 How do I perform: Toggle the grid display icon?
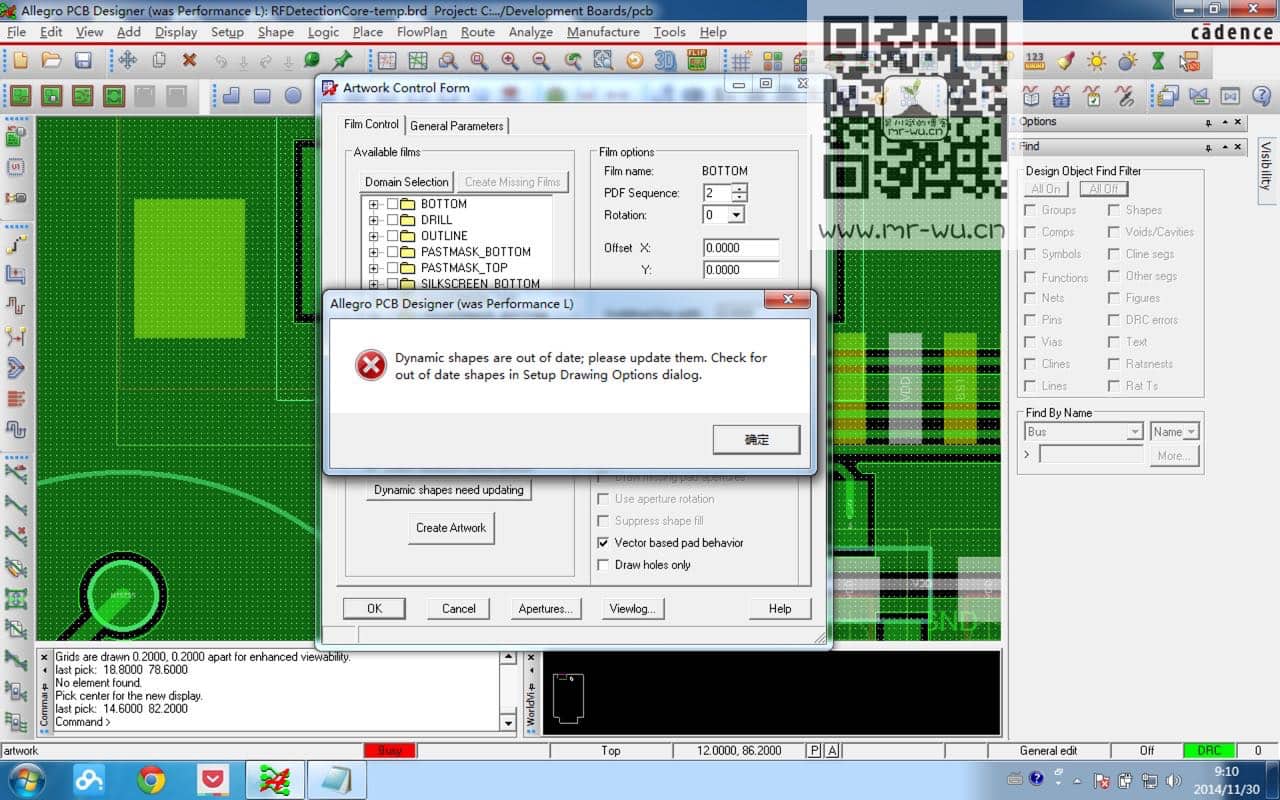tap(741, 61)
